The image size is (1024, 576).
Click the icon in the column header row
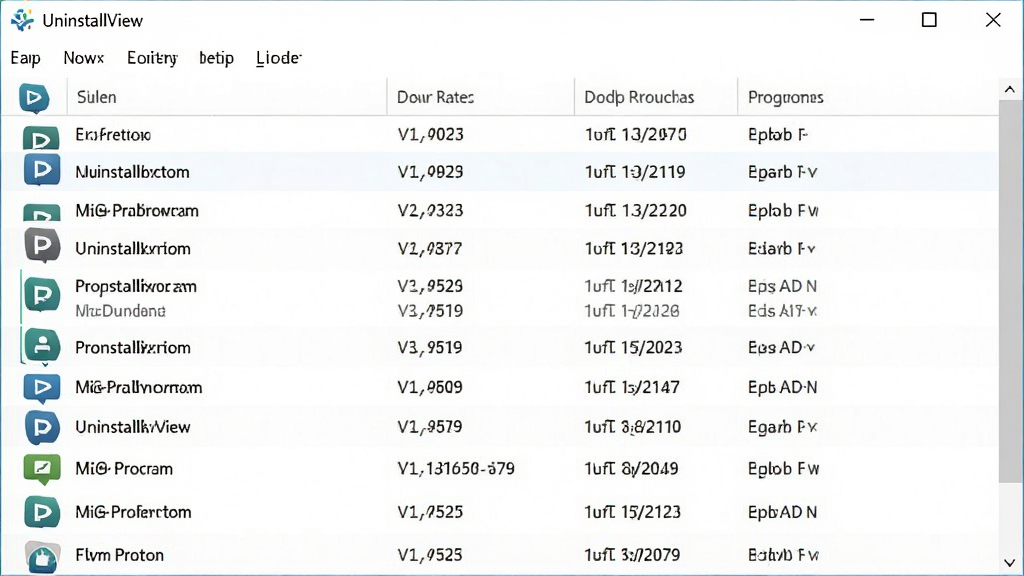point(34,98)
